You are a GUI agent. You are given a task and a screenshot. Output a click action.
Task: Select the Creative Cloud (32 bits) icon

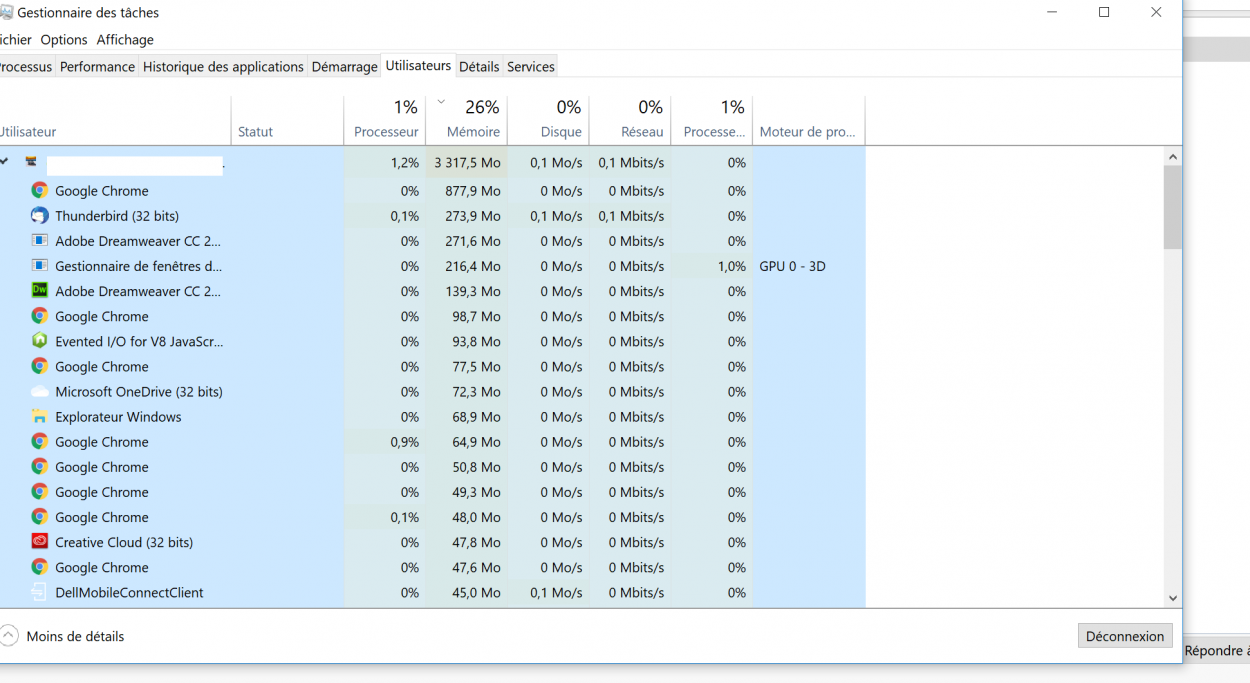pyautogui.click(x=40, y=541)
